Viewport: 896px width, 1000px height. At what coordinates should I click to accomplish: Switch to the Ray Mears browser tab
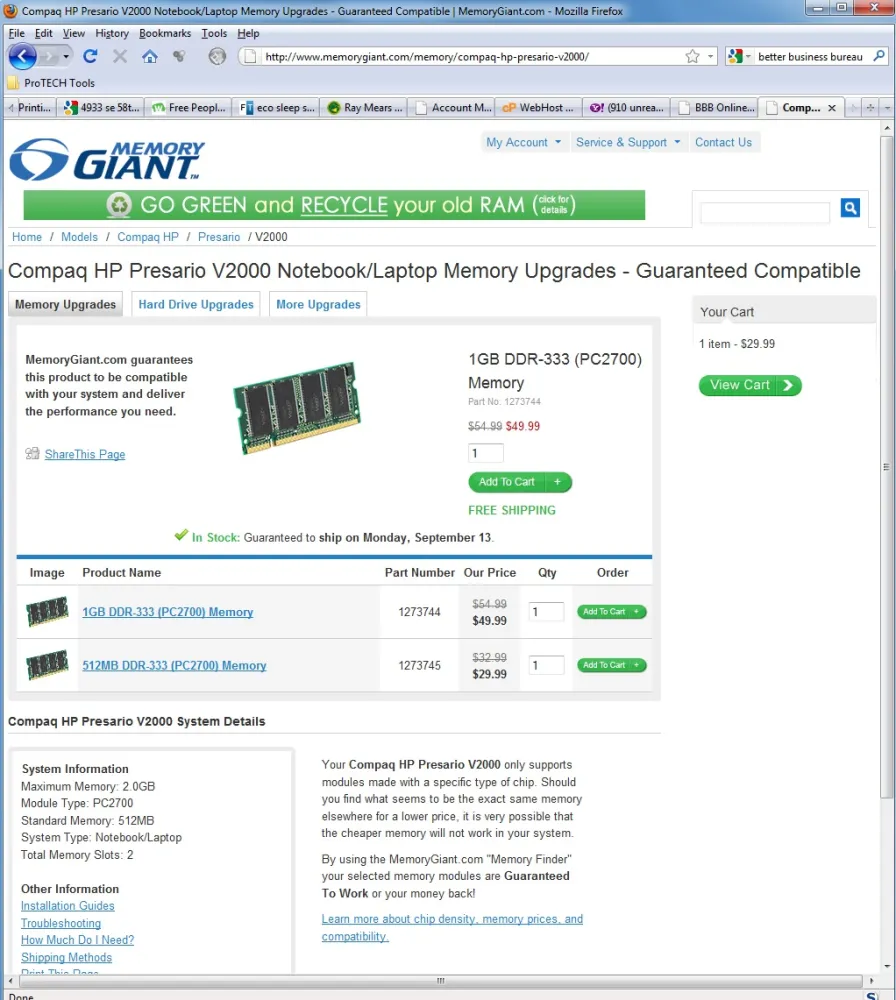click(365, 108)
